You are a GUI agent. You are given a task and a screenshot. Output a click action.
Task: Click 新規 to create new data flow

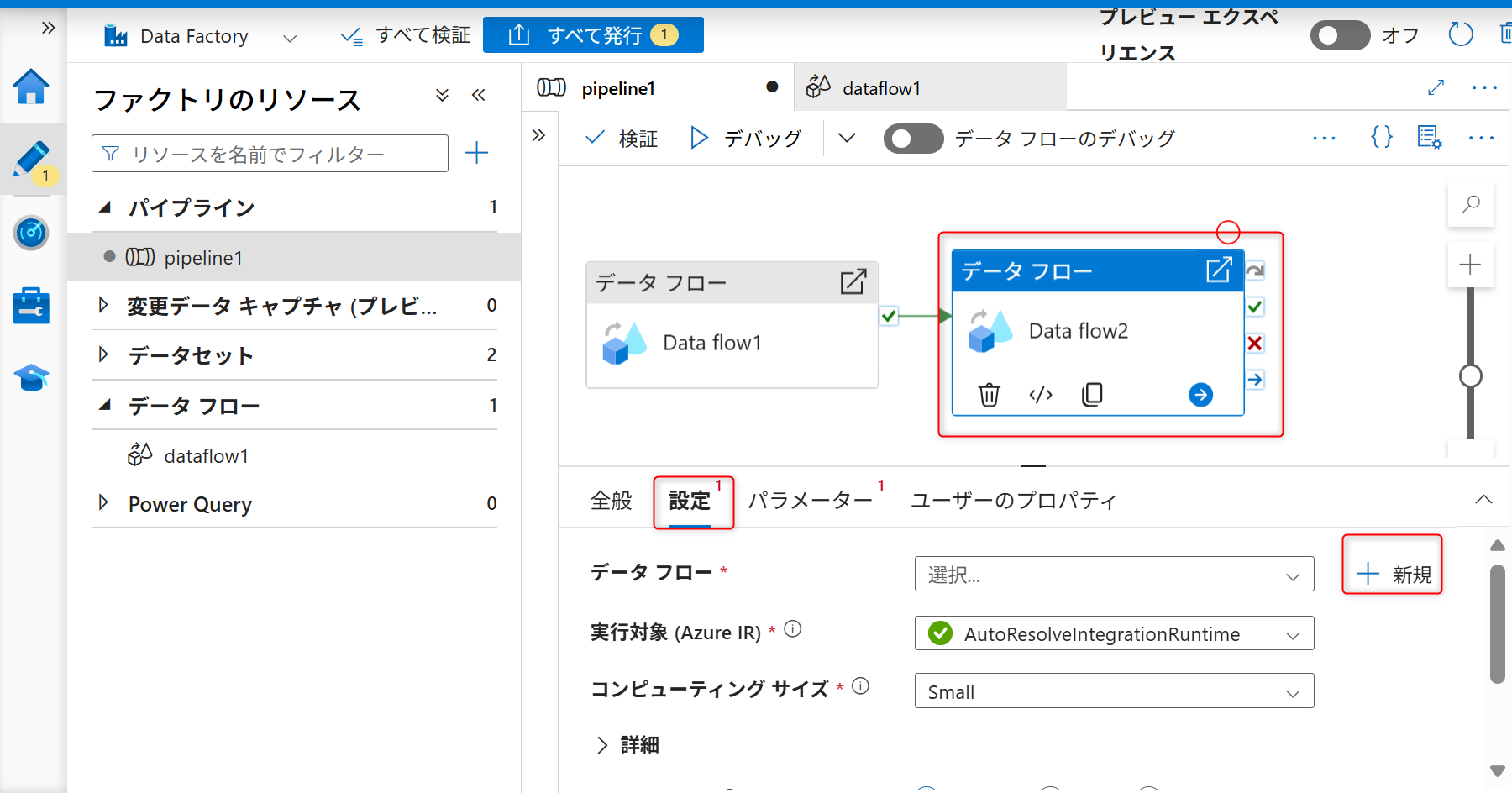tap(1393, 574)
